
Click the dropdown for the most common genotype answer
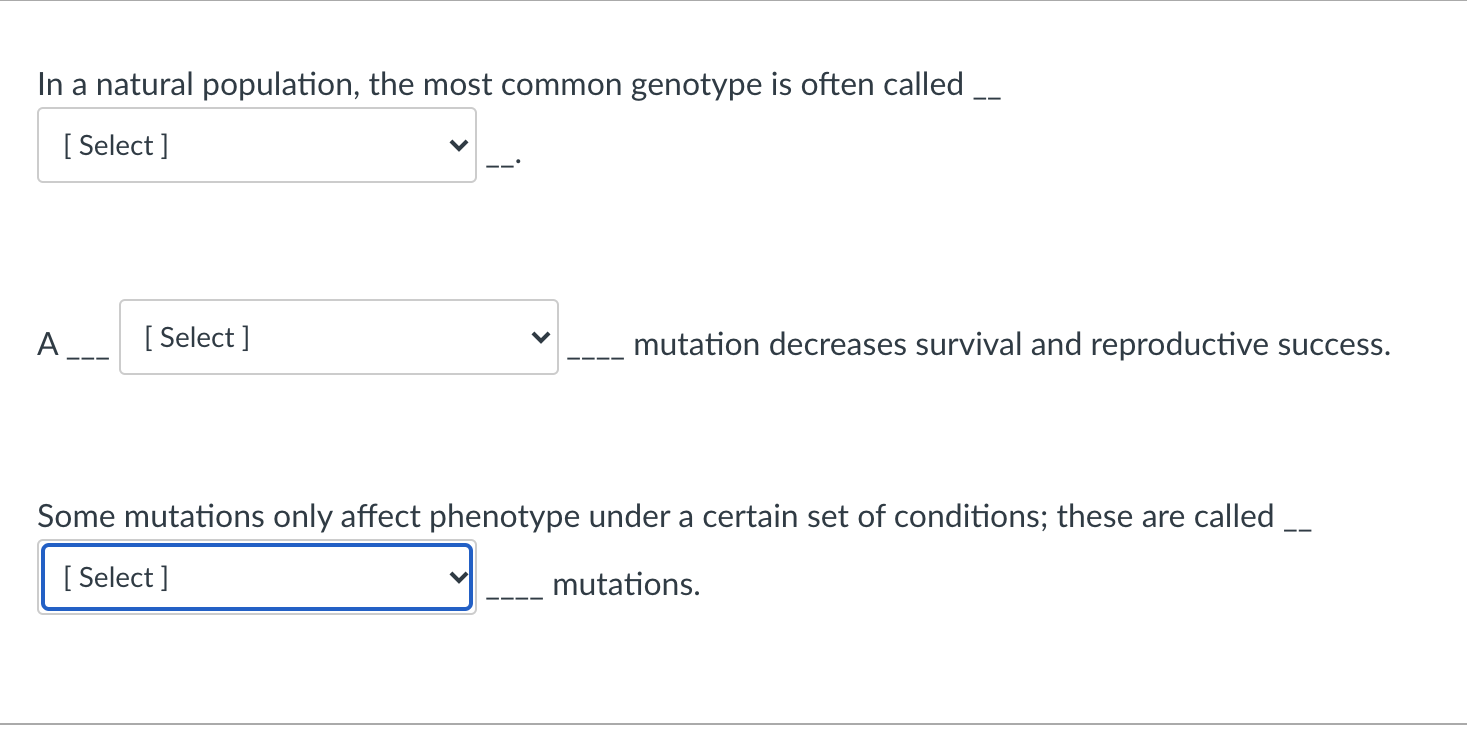click(x=256, y=145)
